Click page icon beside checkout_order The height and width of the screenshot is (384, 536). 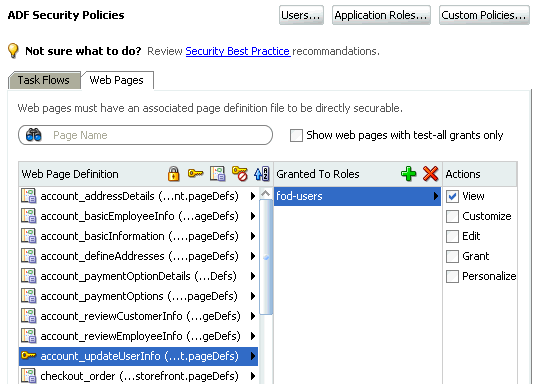tap(28, 376)
